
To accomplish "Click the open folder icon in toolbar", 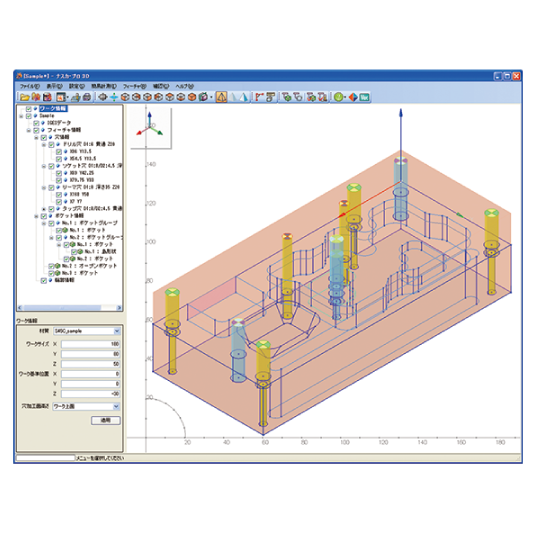I will 25,97.
